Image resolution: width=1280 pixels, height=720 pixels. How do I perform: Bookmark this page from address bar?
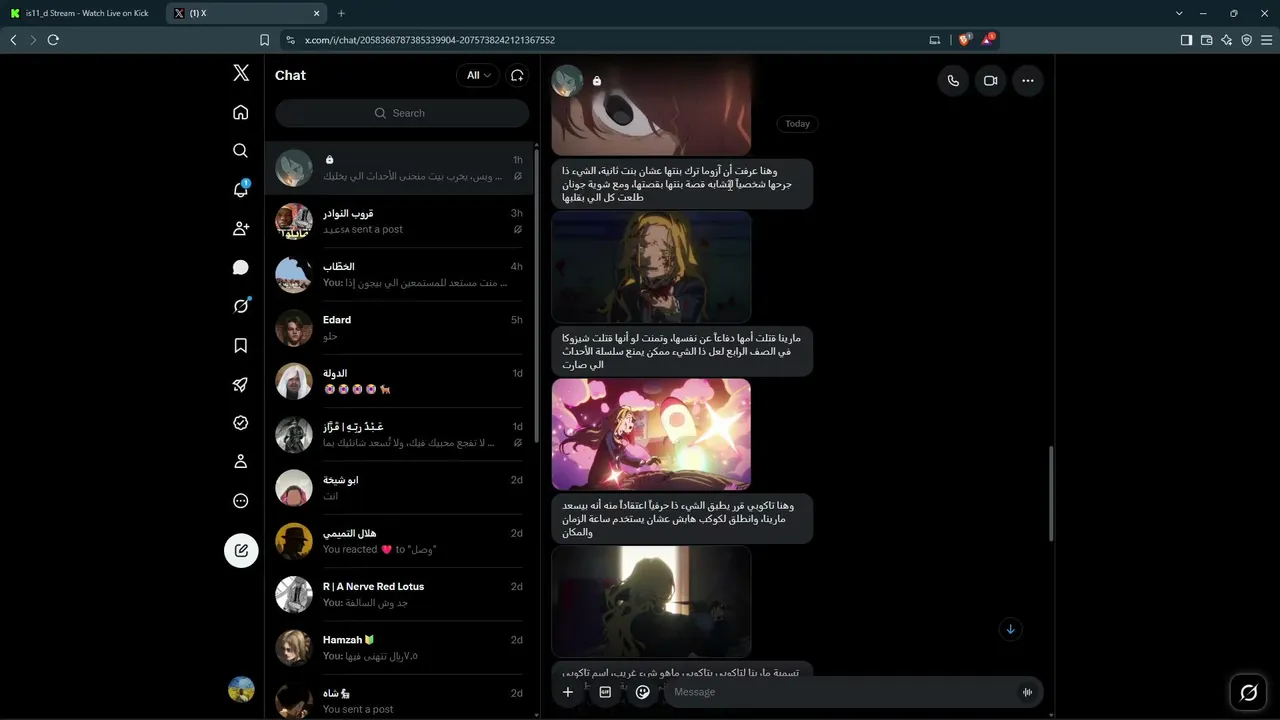[x=264, y=40]
